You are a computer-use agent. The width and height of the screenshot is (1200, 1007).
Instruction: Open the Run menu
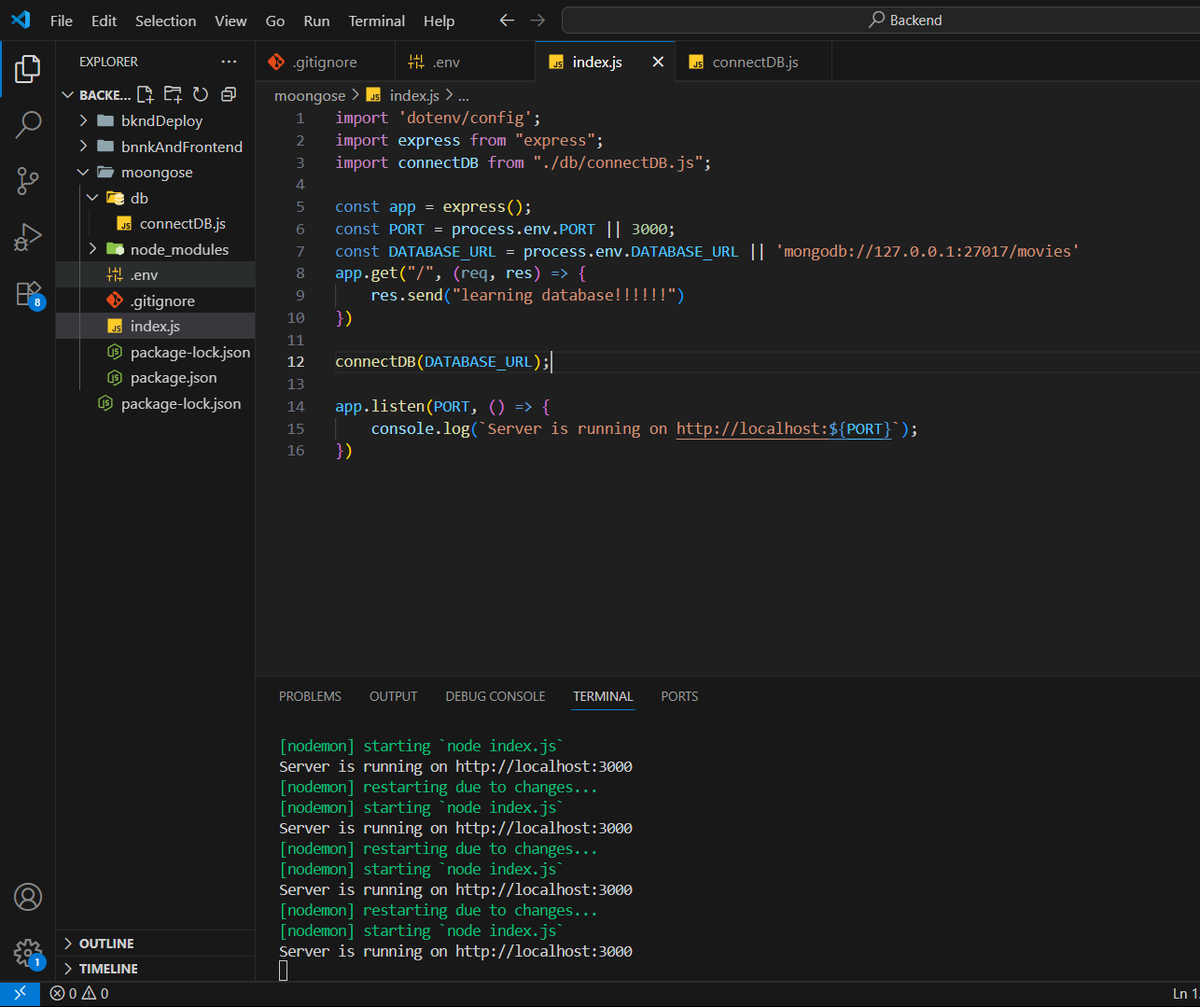click(x=316, y=20)
